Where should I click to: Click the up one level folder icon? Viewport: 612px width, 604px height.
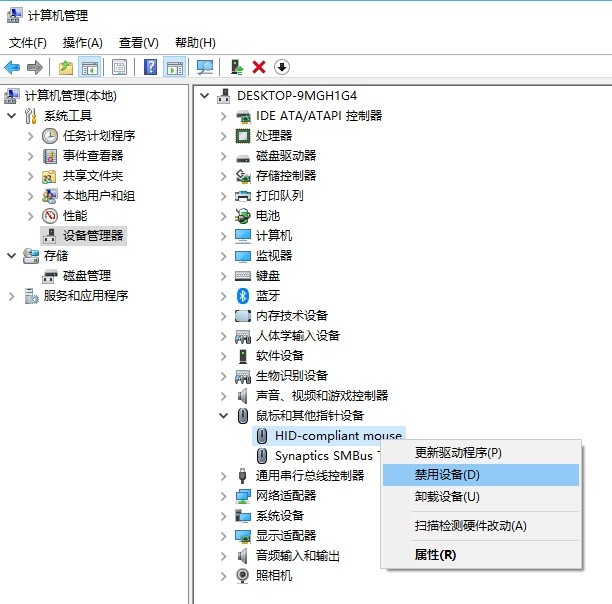tap(66, 68)
